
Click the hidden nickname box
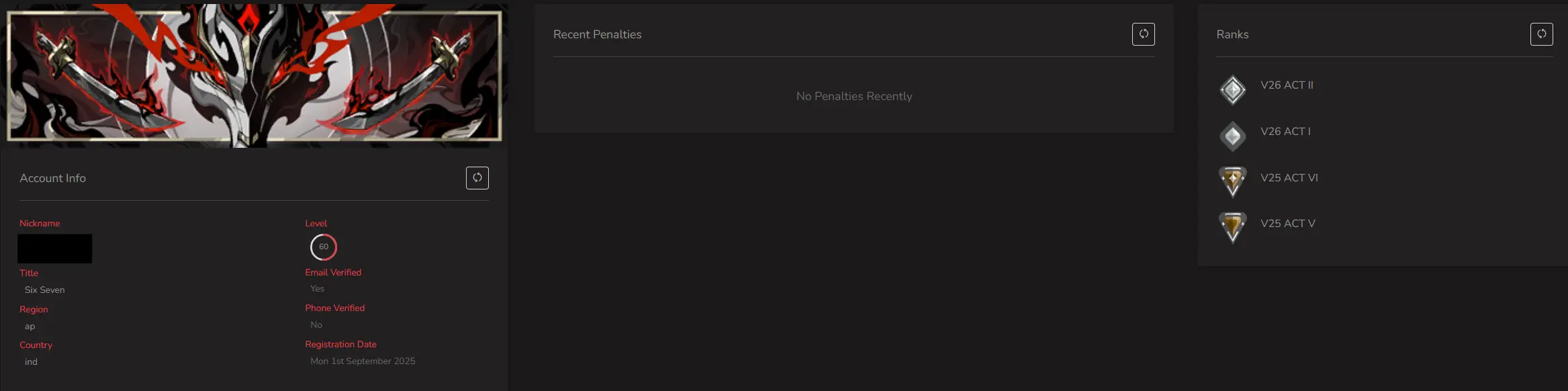pos(54,249)
